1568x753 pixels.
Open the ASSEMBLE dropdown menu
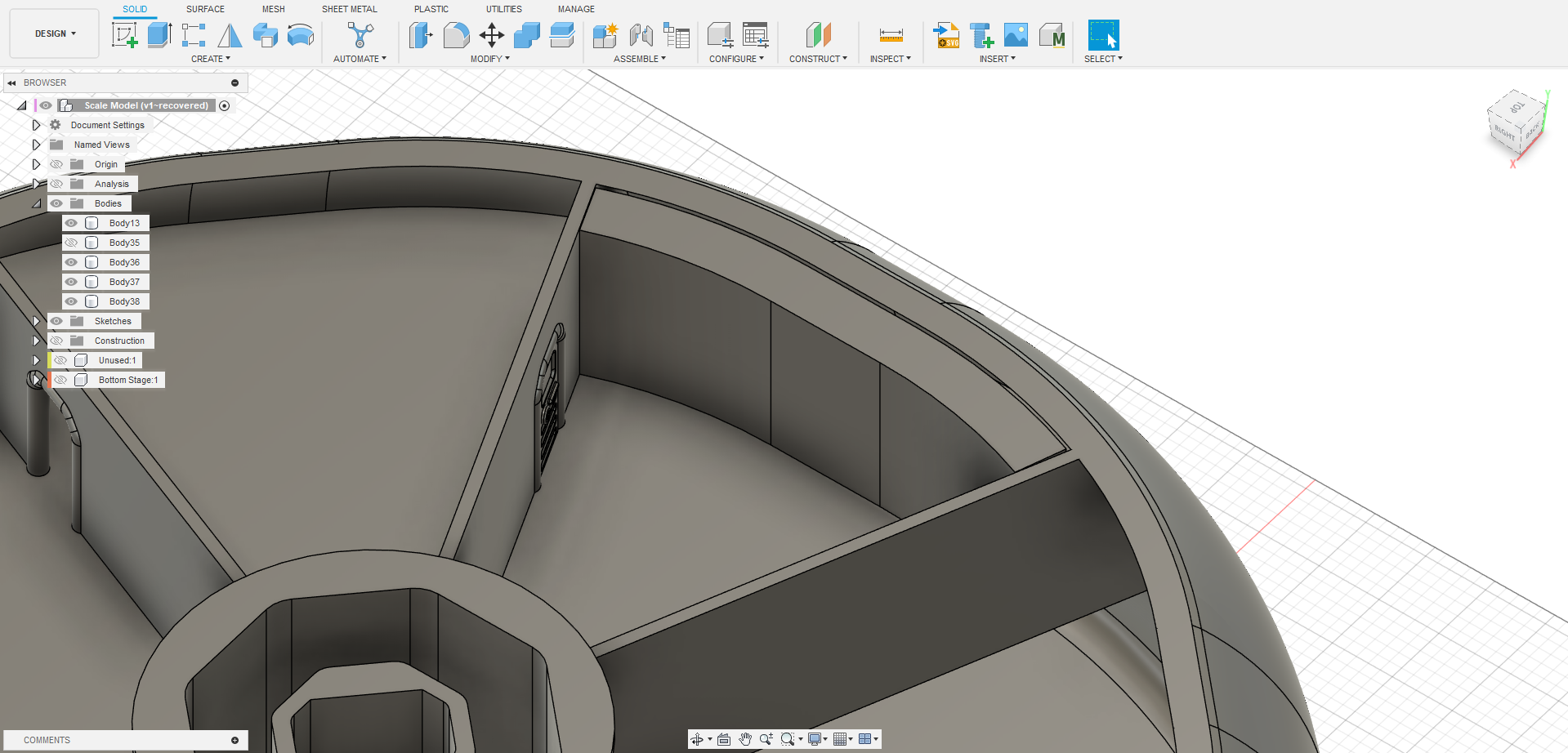(640, 59)
